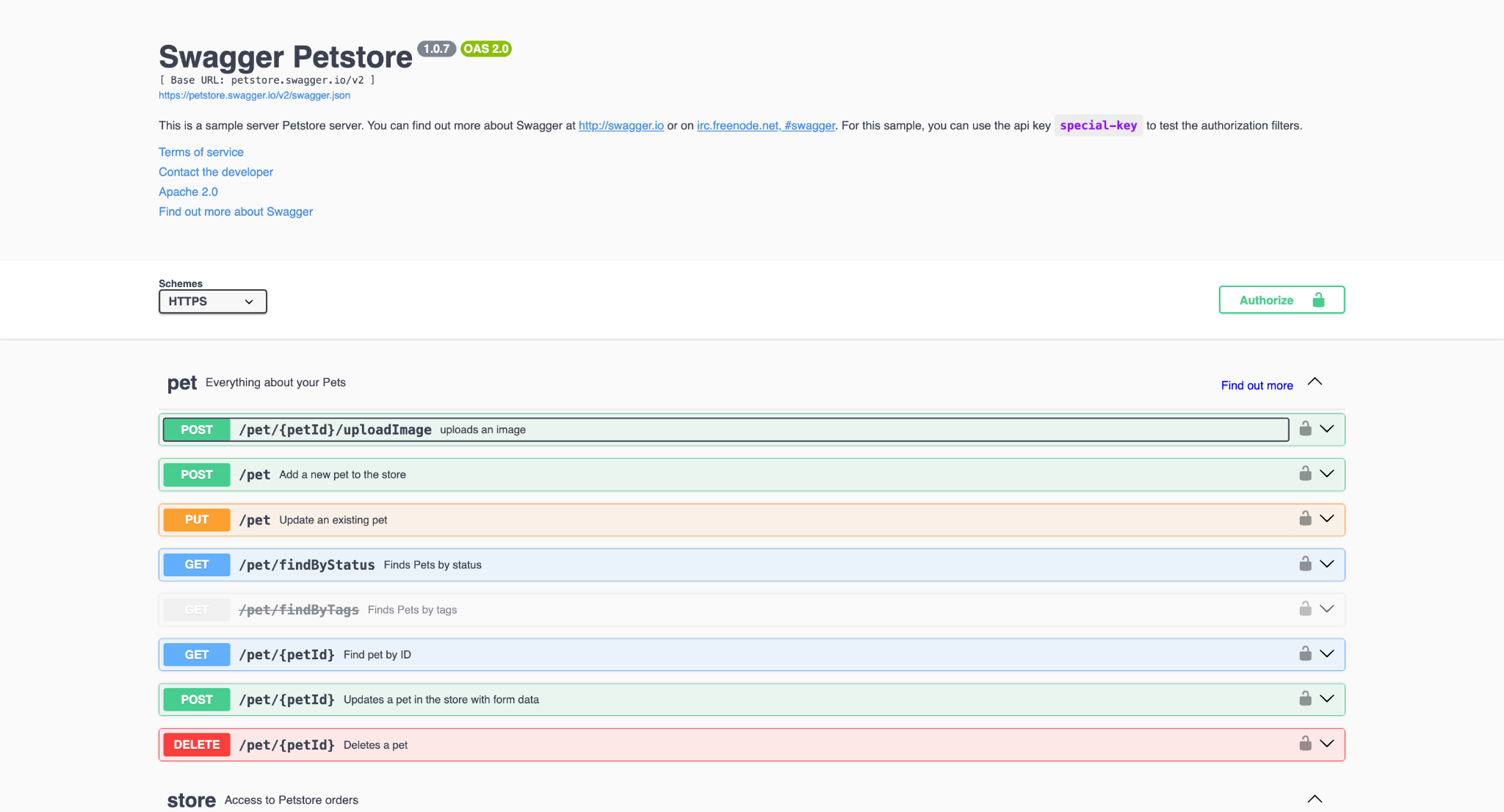Click lock icon for deprecated findByTags endpoint
This screenshot has width=1504, height=812.
1305,609
